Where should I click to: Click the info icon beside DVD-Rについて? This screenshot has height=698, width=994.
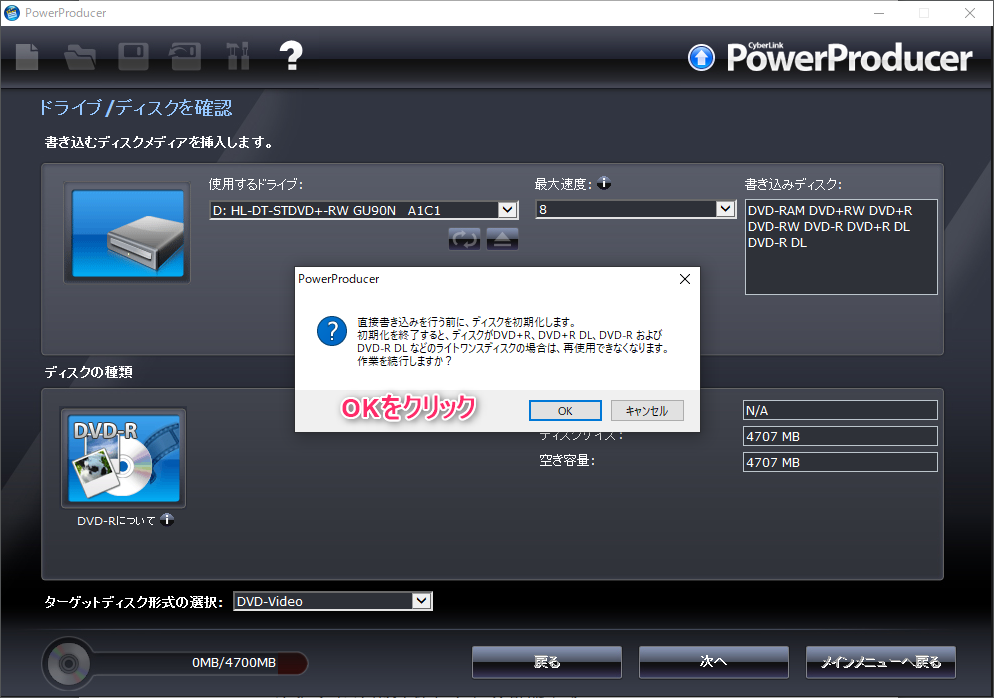[x=167, y=520]
